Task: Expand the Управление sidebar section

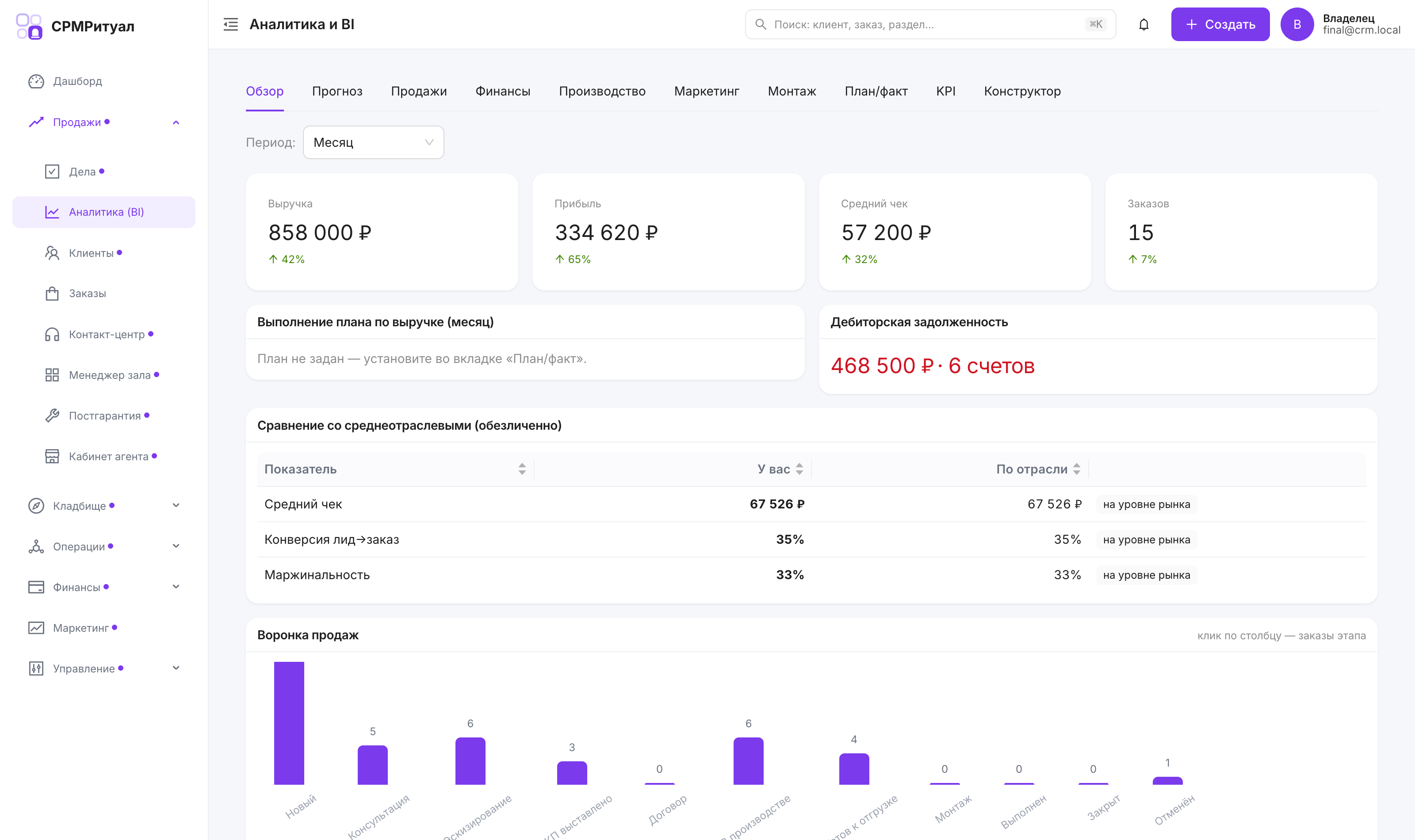Action: point(176,668)
